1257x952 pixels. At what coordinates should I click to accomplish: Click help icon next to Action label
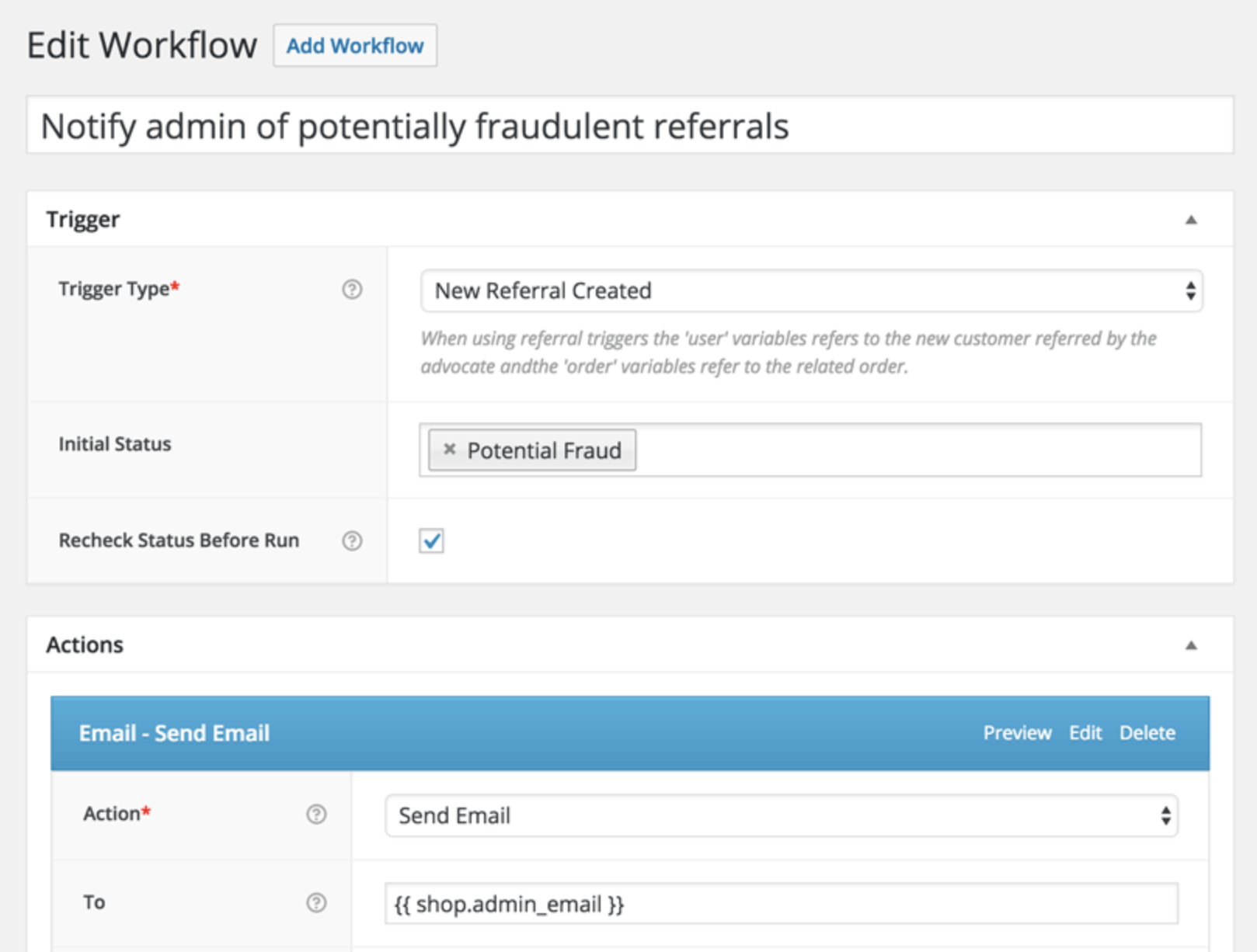point(316,814)
